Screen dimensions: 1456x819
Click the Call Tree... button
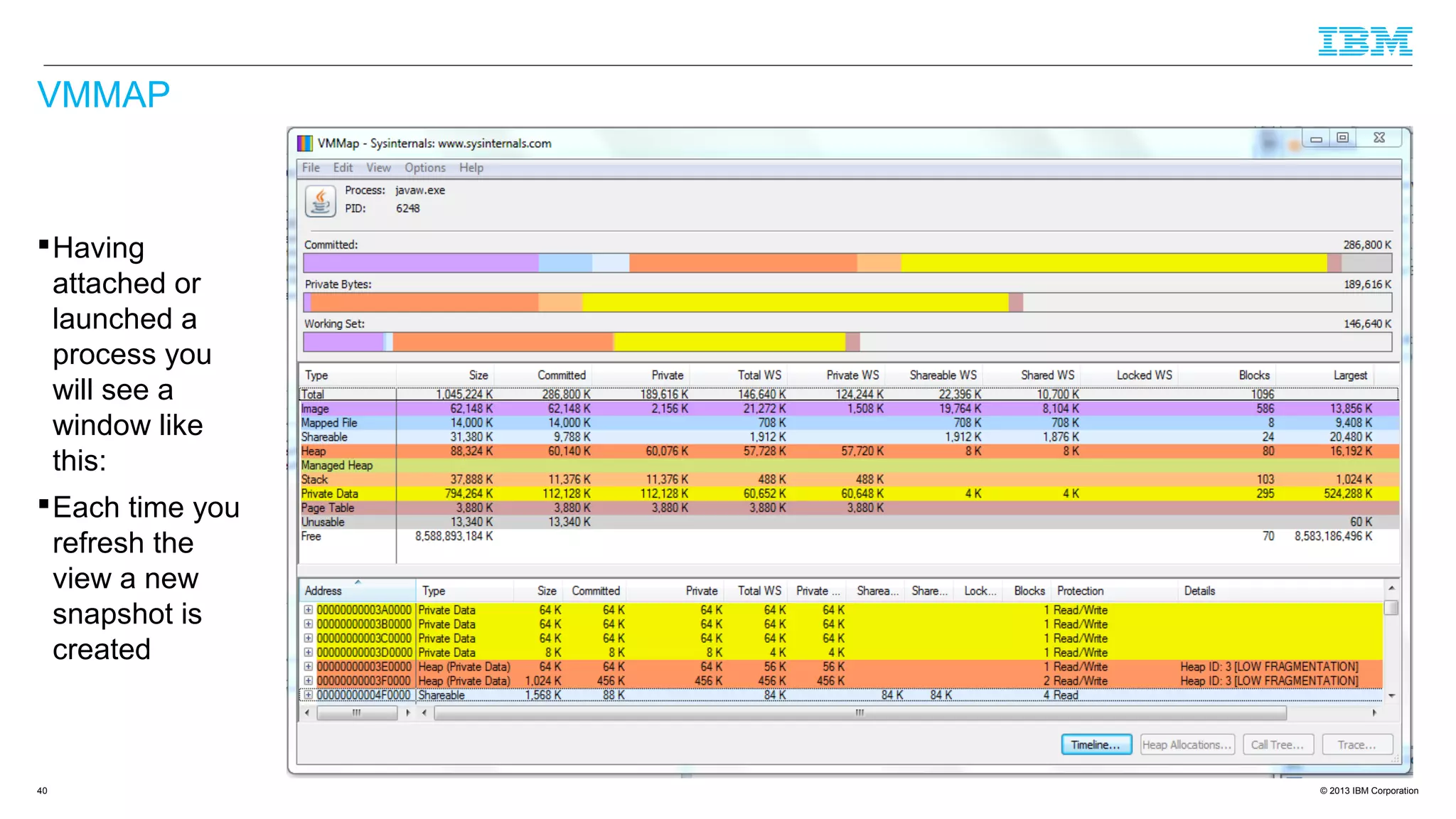pos(1278,744)
